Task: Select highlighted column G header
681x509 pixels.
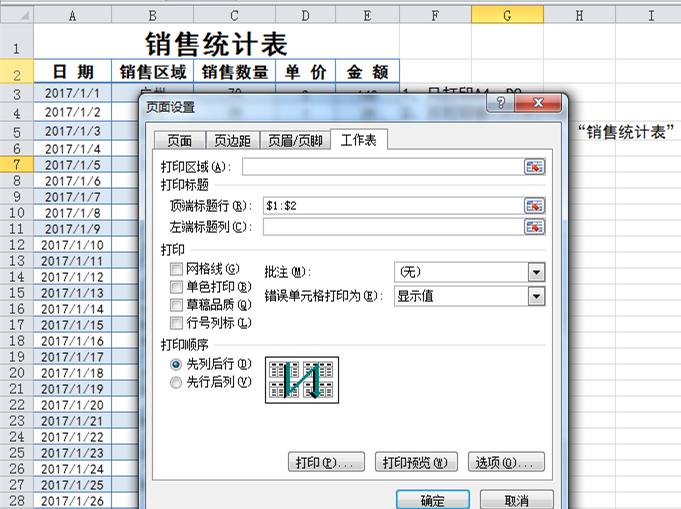Action: (507, 16)
